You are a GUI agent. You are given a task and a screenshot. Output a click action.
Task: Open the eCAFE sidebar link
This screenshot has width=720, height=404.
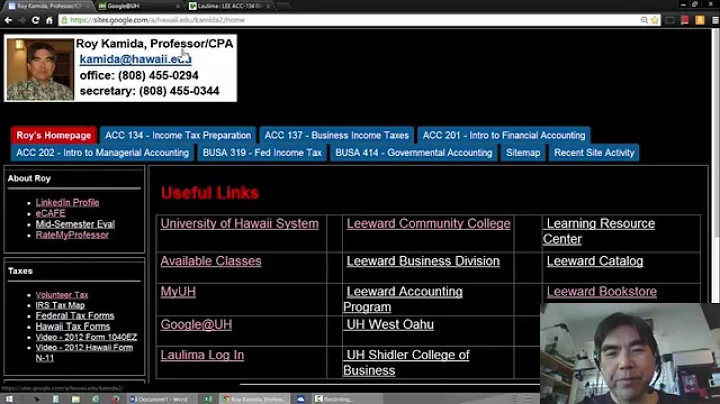[x=51, y=213]
